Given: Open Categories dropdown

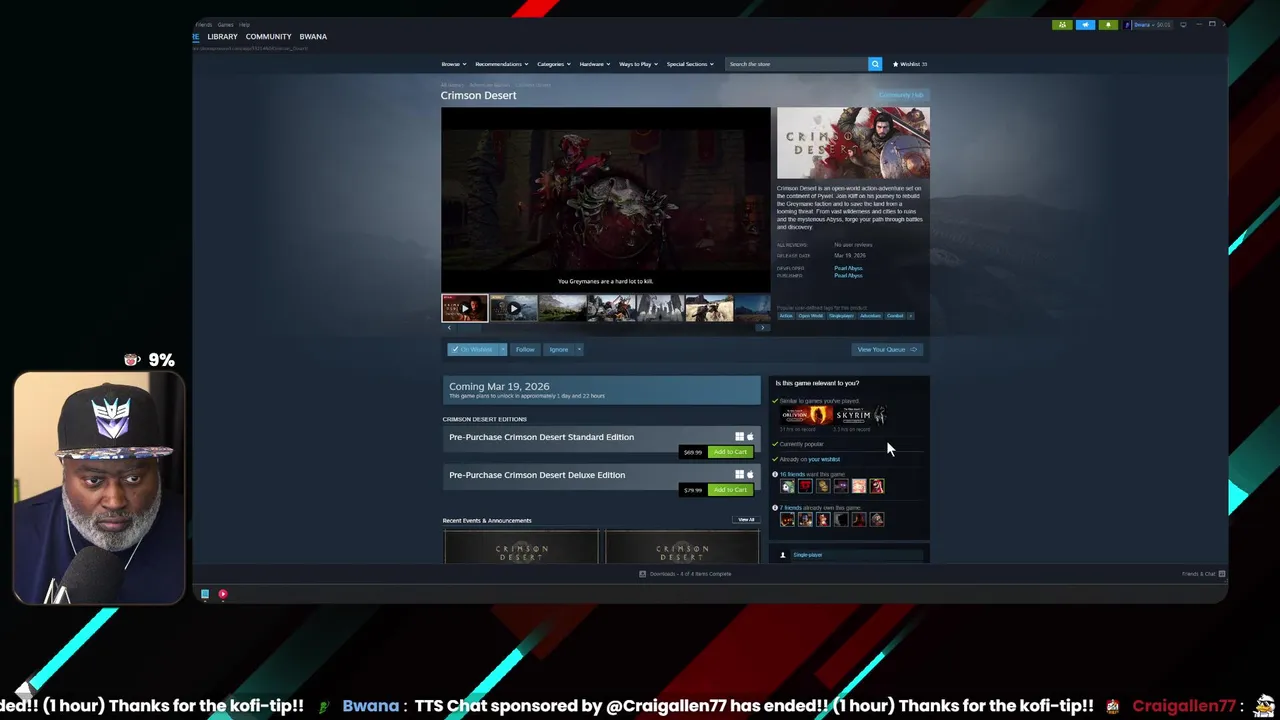Looking at the screenshot, I should tap(553, 64).
